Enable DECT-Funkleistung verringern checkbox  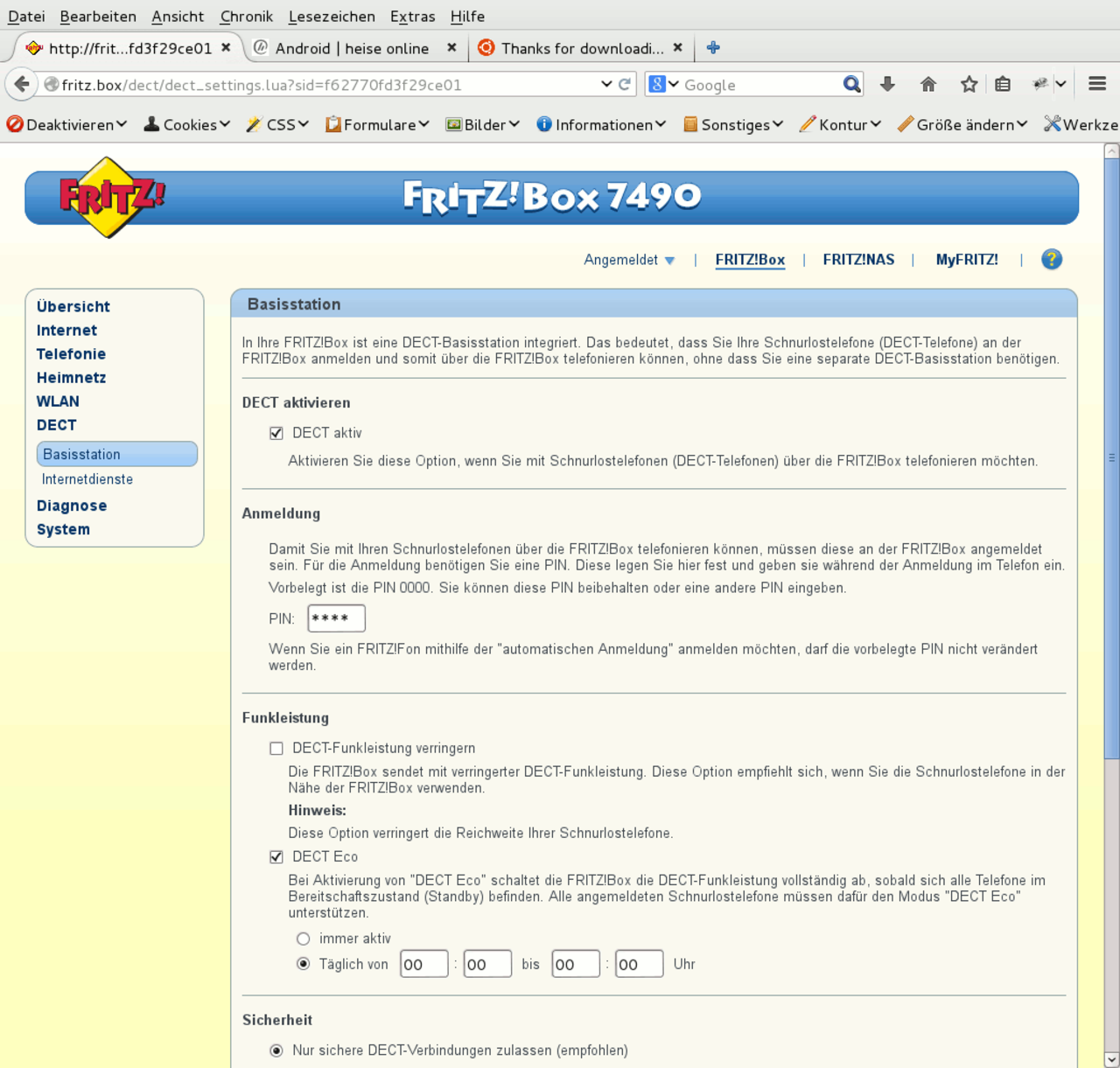(x=276, y=749)
